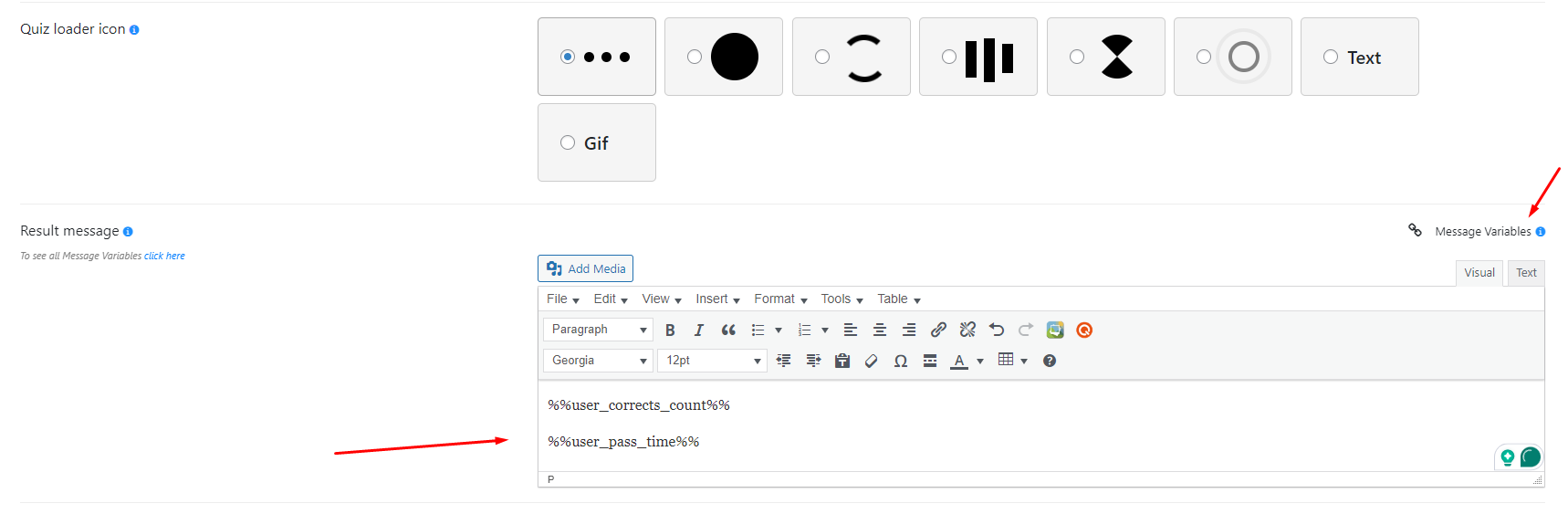This screenshot has height=514, width=1568.
Task: Insert a bulleted list
Action: (x=758, y=330)
